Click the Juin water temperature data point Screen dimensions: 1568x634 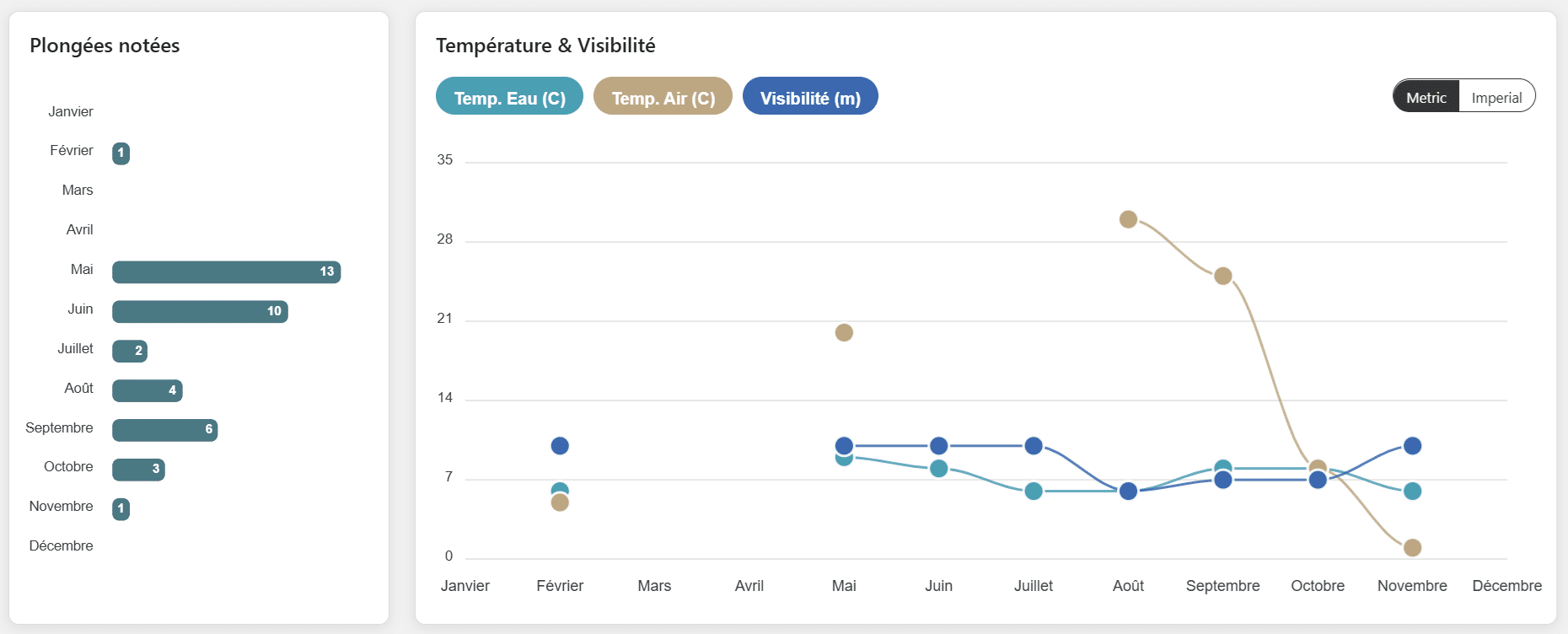[x=938, y=468]
